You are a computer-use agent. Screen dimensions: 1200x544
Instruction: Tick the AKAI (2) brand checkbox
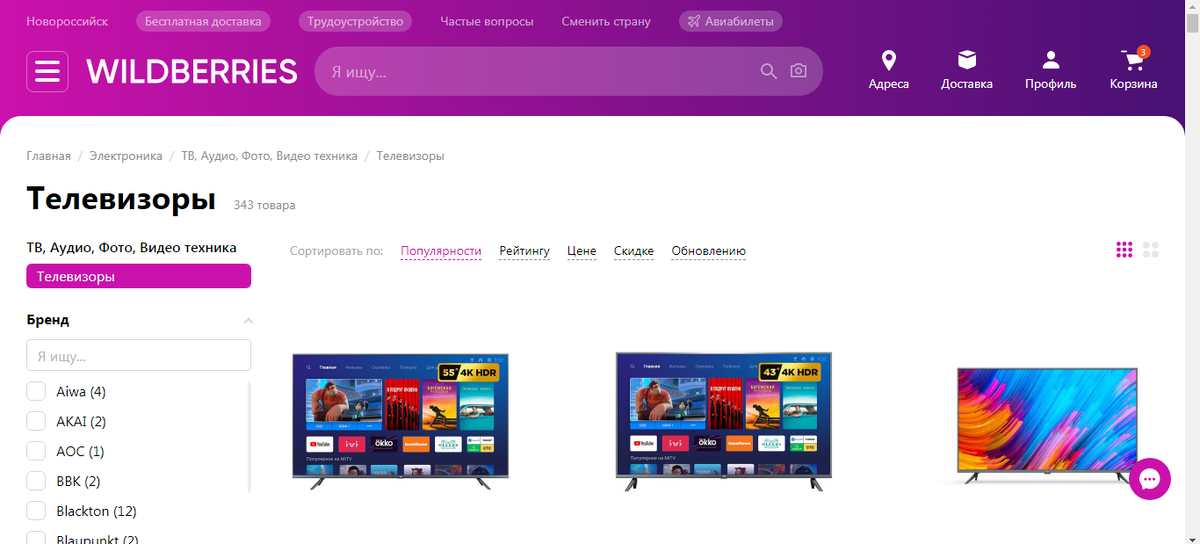36,421
